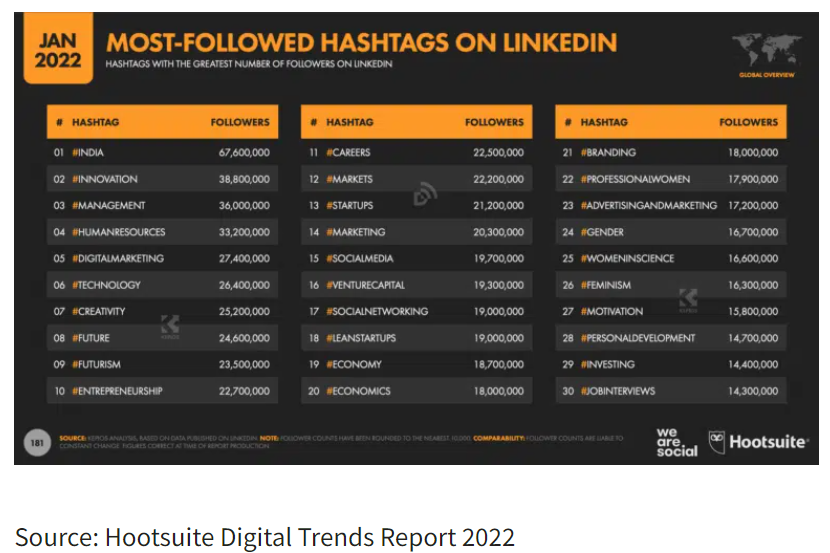Click the #BRANDING hashtag entry
Viewport: 830px width, 553px height.
click(x=608, y=153)
